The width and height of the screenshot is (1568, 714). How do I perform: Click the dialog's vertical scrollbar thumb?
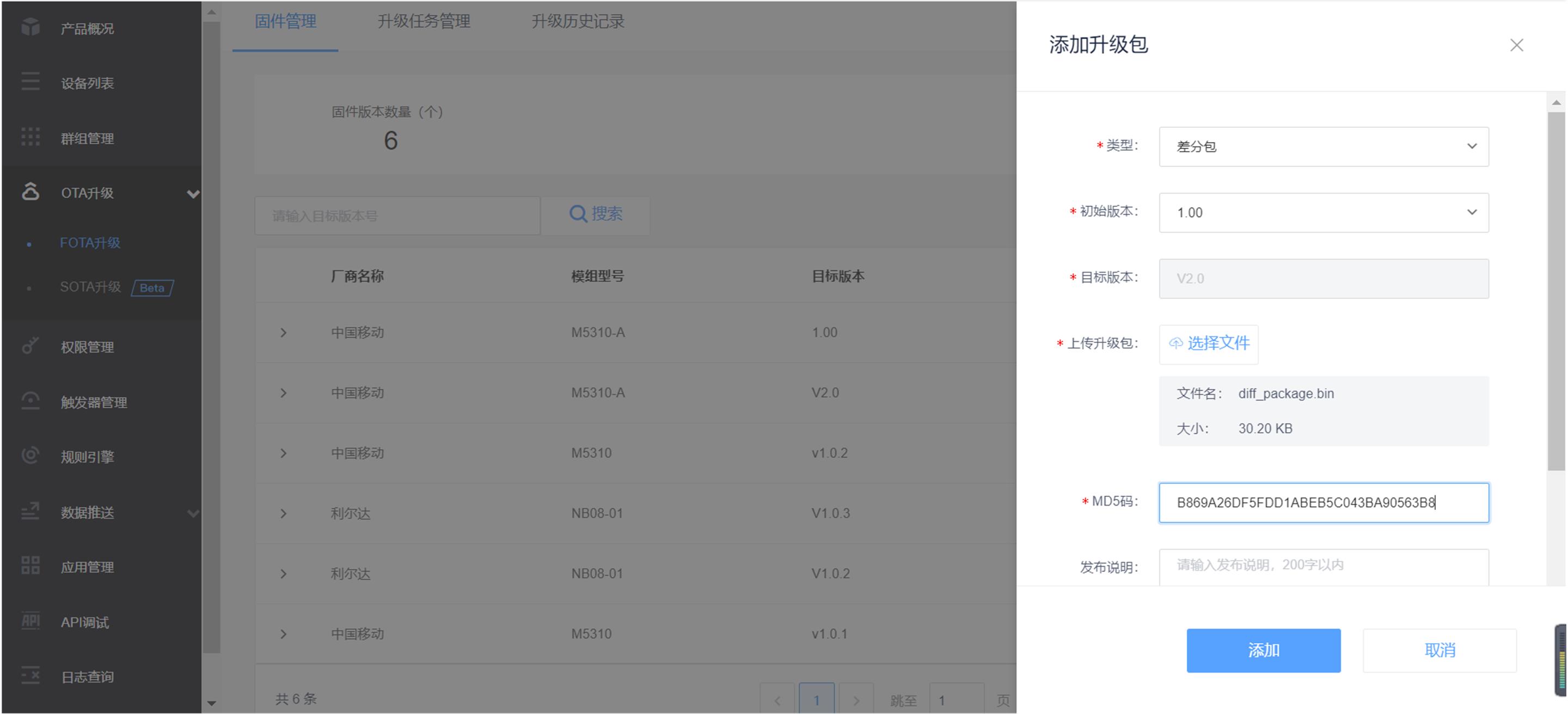point(1557,291)
